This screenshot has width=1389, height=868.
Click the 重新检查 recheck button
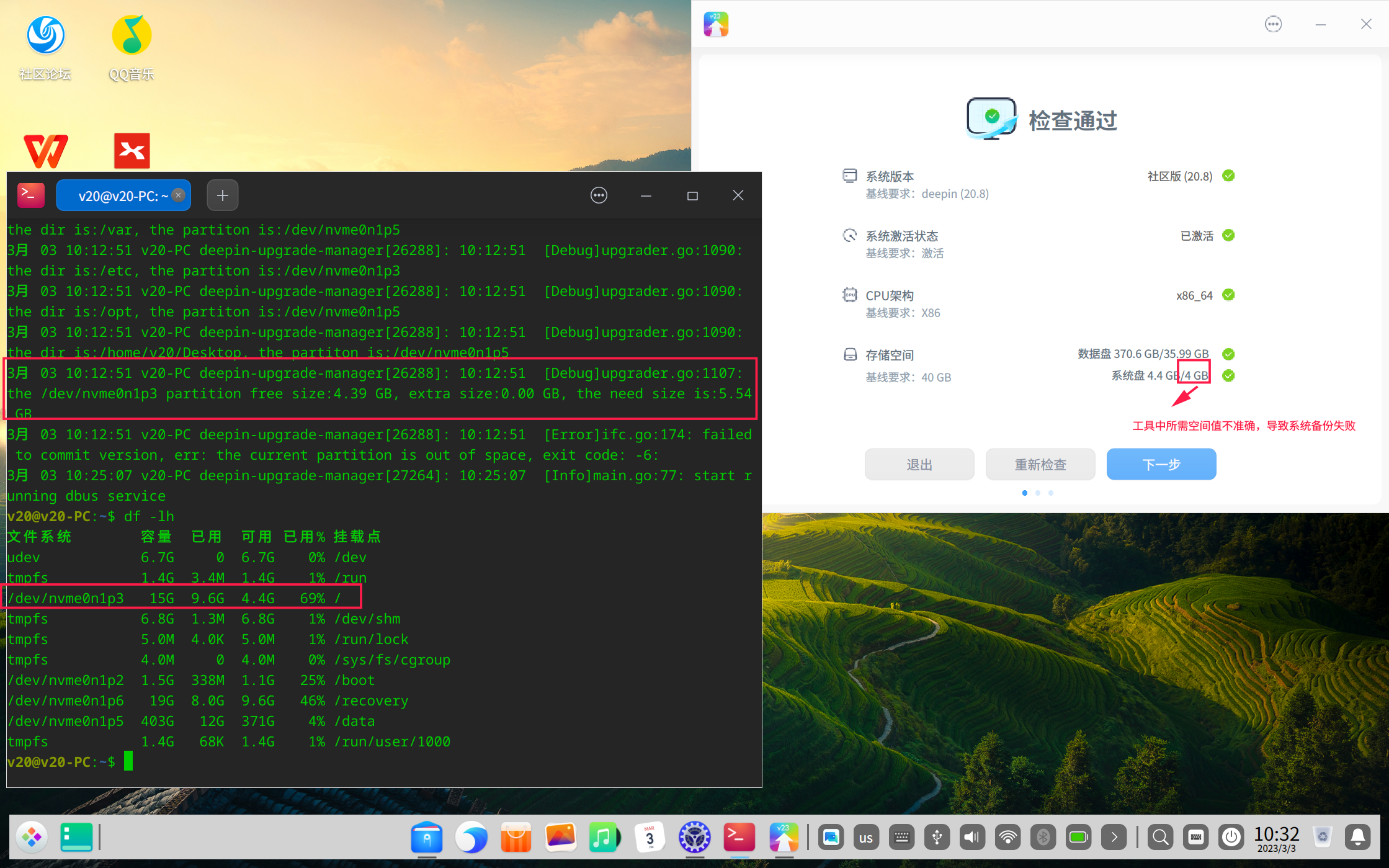click(x=1040, y=464)
